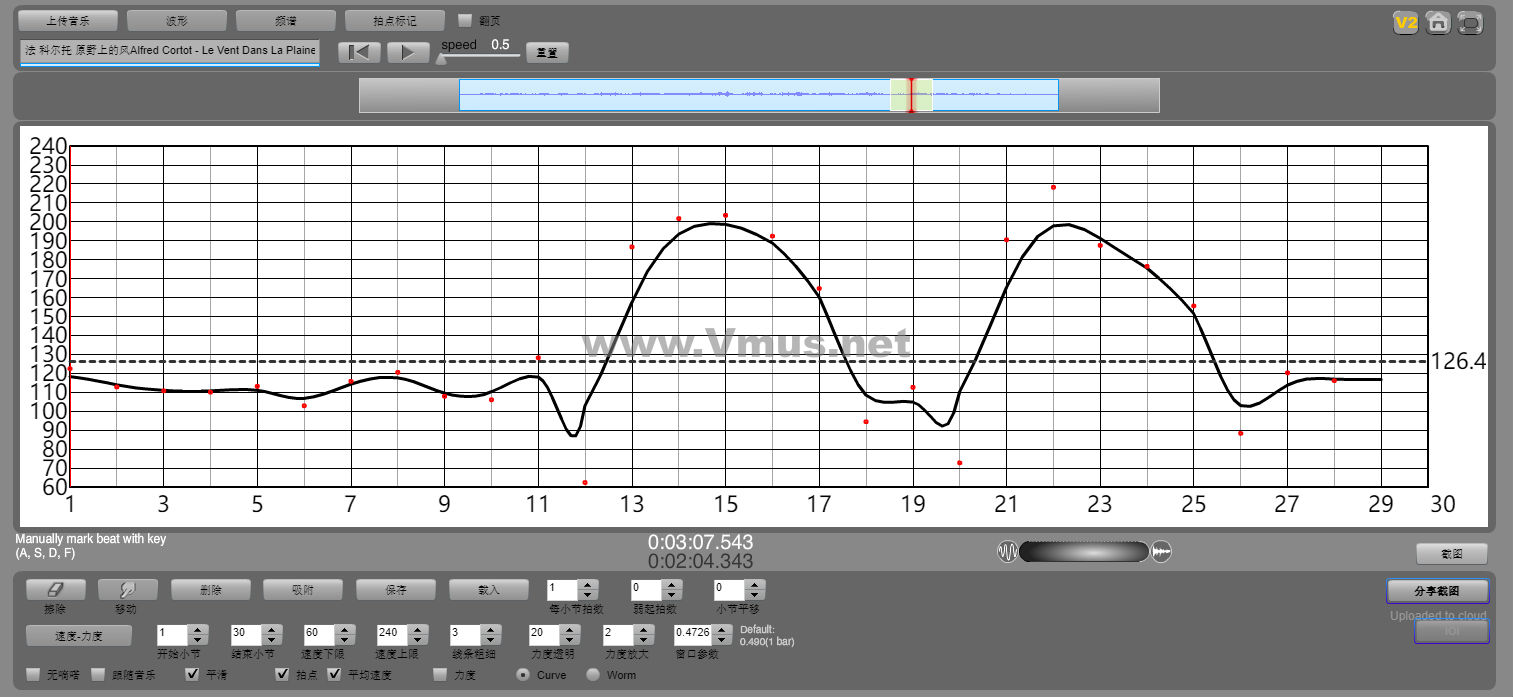Click the 上传音乐 upload music button
The image size is (1513, 697).
point(68,20)
